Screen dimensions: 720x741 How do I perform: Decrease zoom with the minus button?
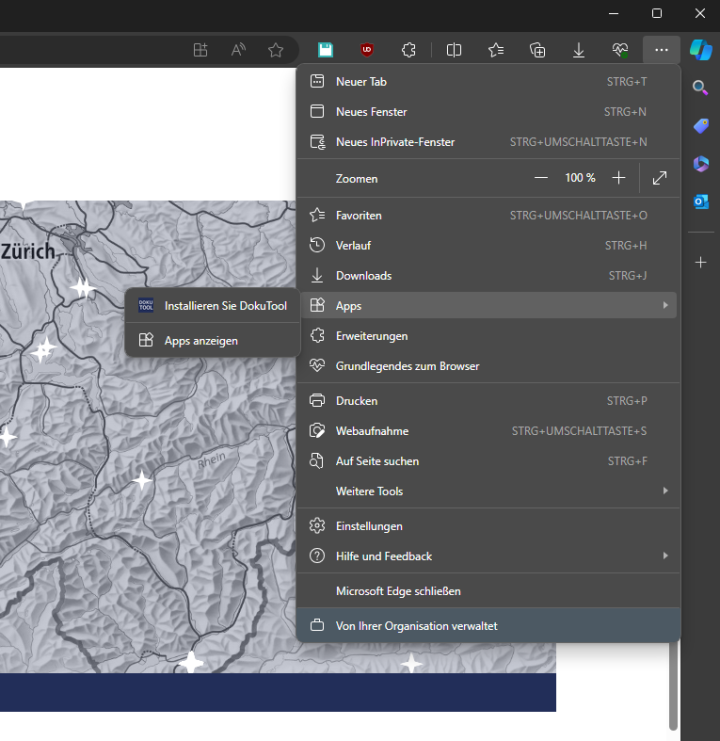(x=541, y=178)
